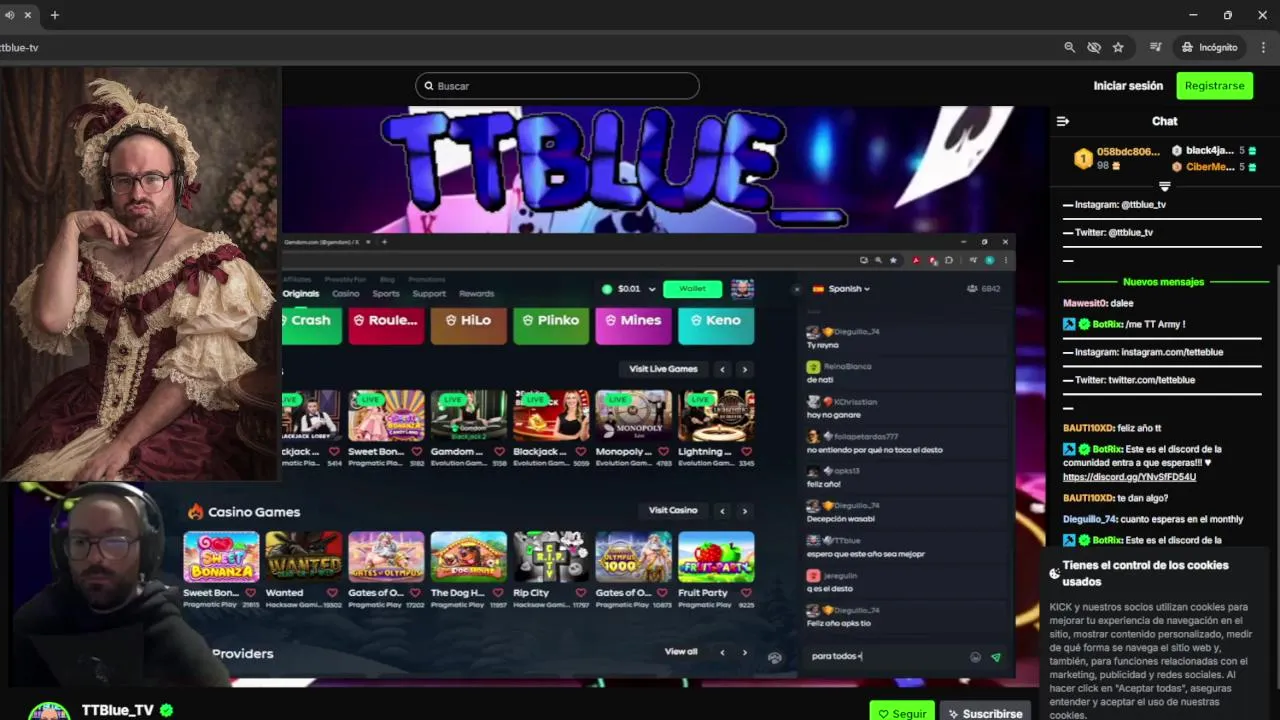
Task: Favorite Monopoly live game heart icon
Action: click(663, 452)
